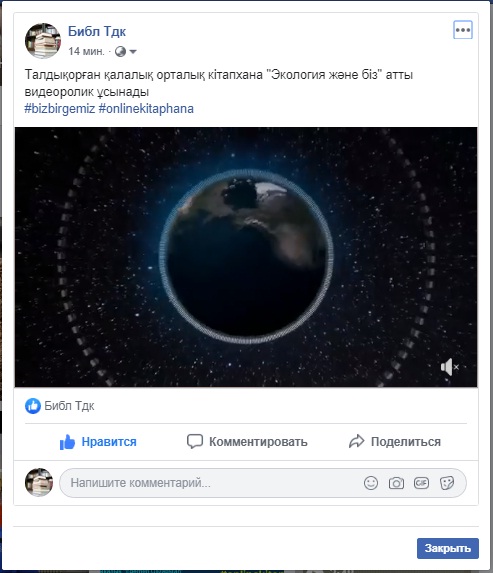The height and width of the screenshot is (573, 493).
Task: Click the Поделиться share arrow icon
Action: click(x=356, y=441)
